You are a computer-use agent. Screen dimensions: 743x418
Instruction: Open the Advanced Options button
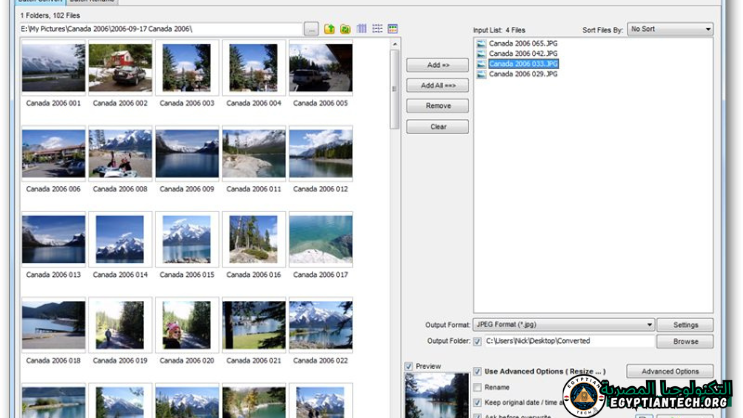tap(670, 372)
